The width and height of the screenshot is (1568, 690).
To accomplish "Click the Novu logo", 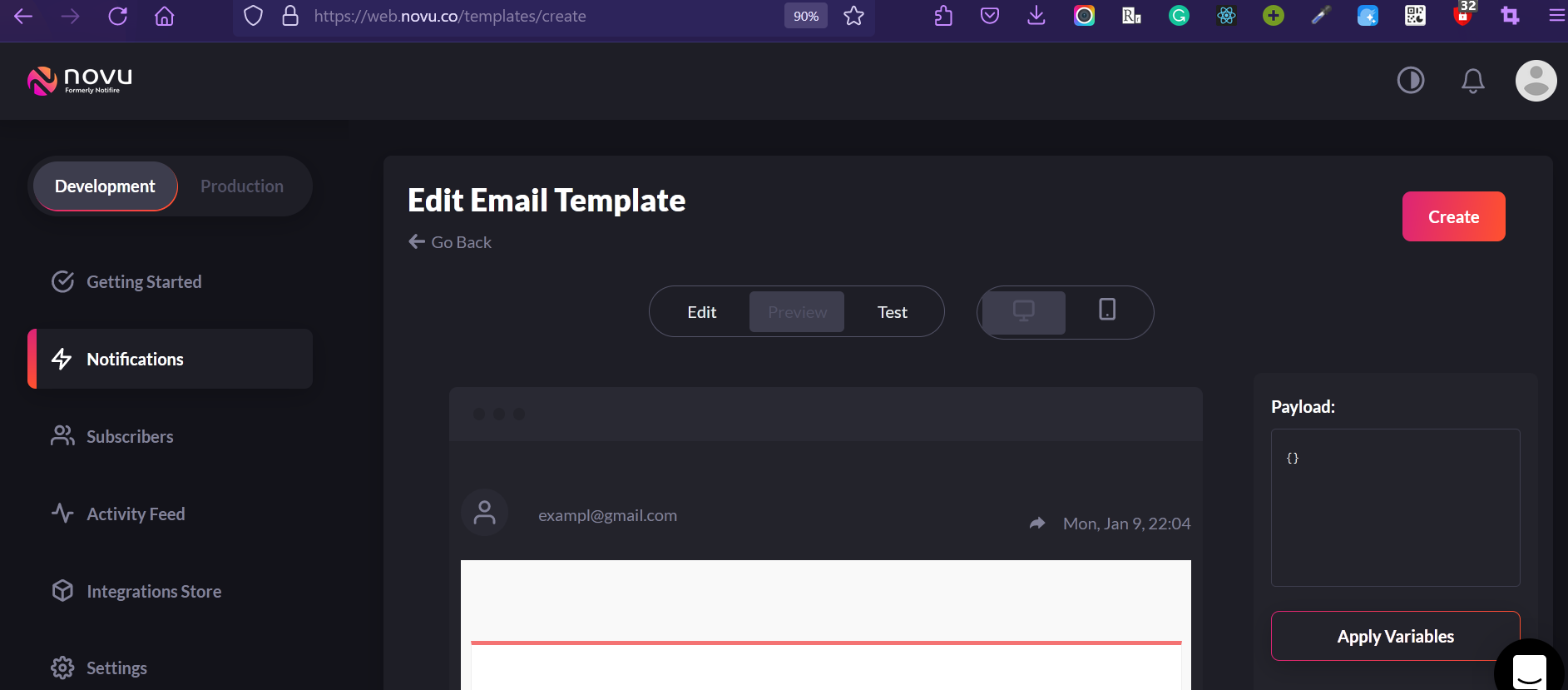I will (x=80, y=80).
